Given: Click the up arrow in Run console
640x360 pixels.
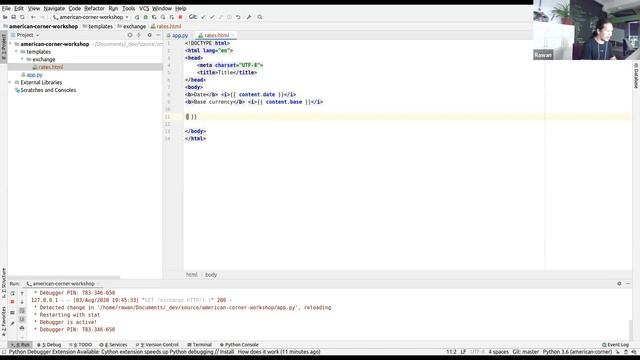Looking at the screenshot, I should click(x=22, y=293).
